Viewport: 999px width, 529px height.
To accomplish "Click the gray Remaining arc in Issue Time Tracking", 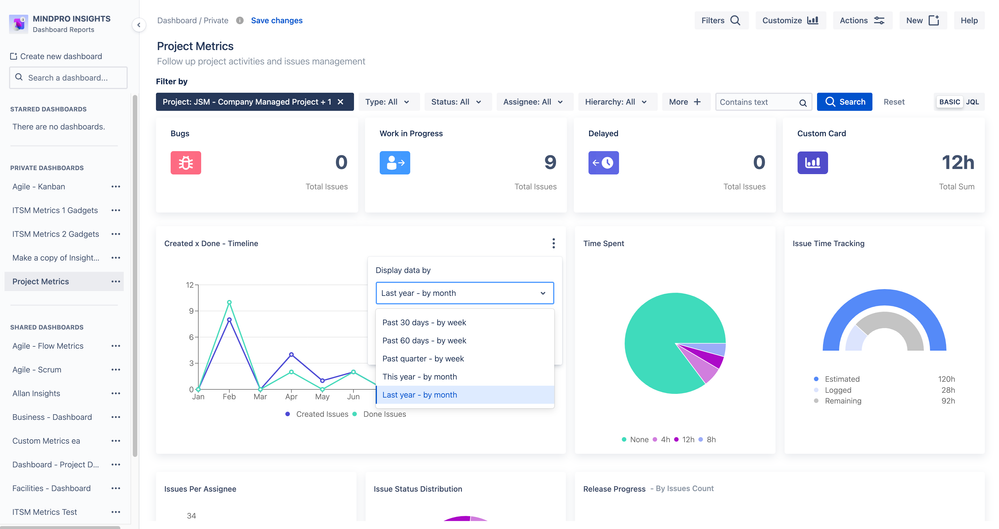I will coord(902,324).
